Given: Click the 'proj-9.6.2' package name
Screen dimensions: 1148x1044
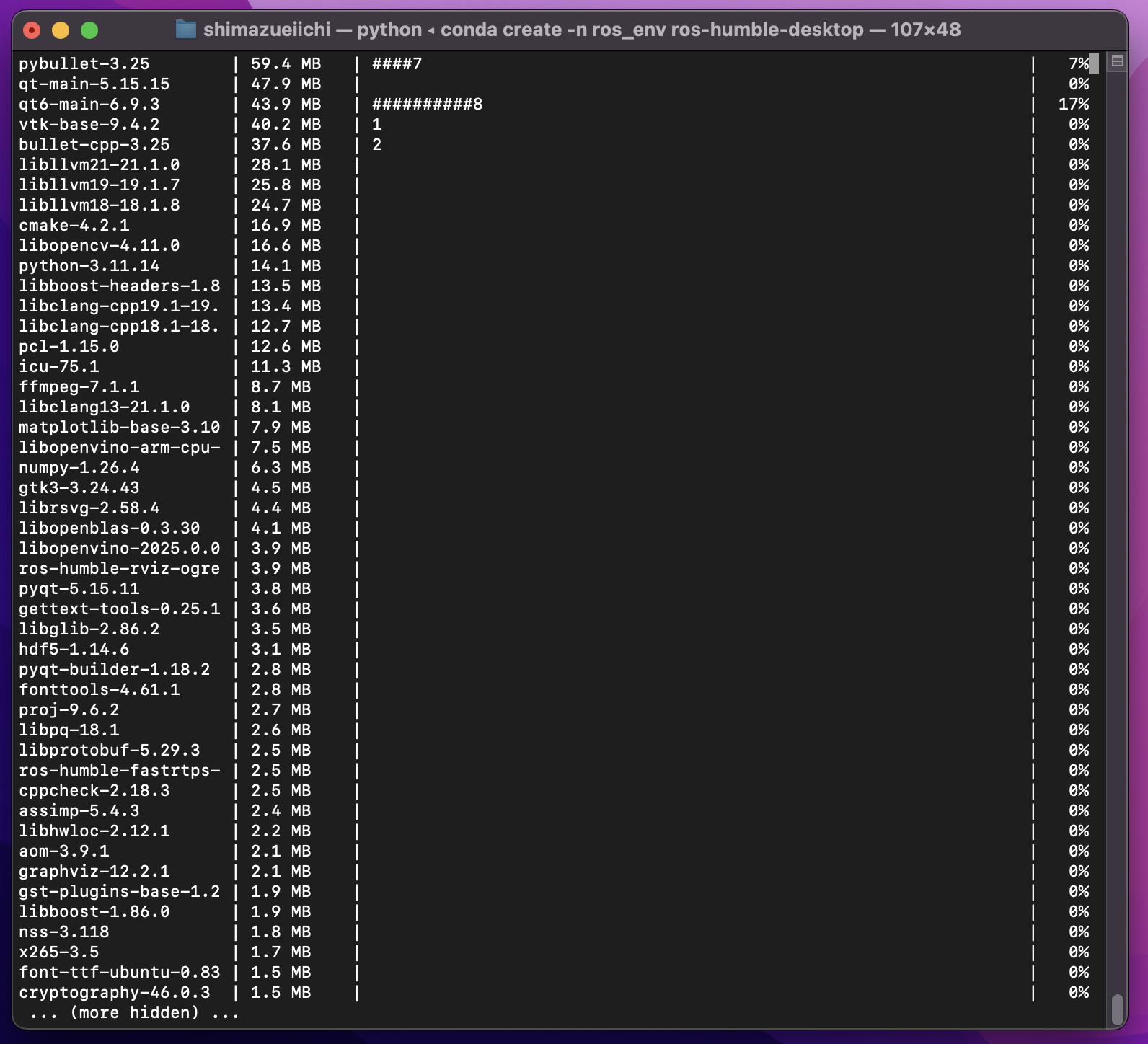Looking at the screenshot, I should 69,710.
